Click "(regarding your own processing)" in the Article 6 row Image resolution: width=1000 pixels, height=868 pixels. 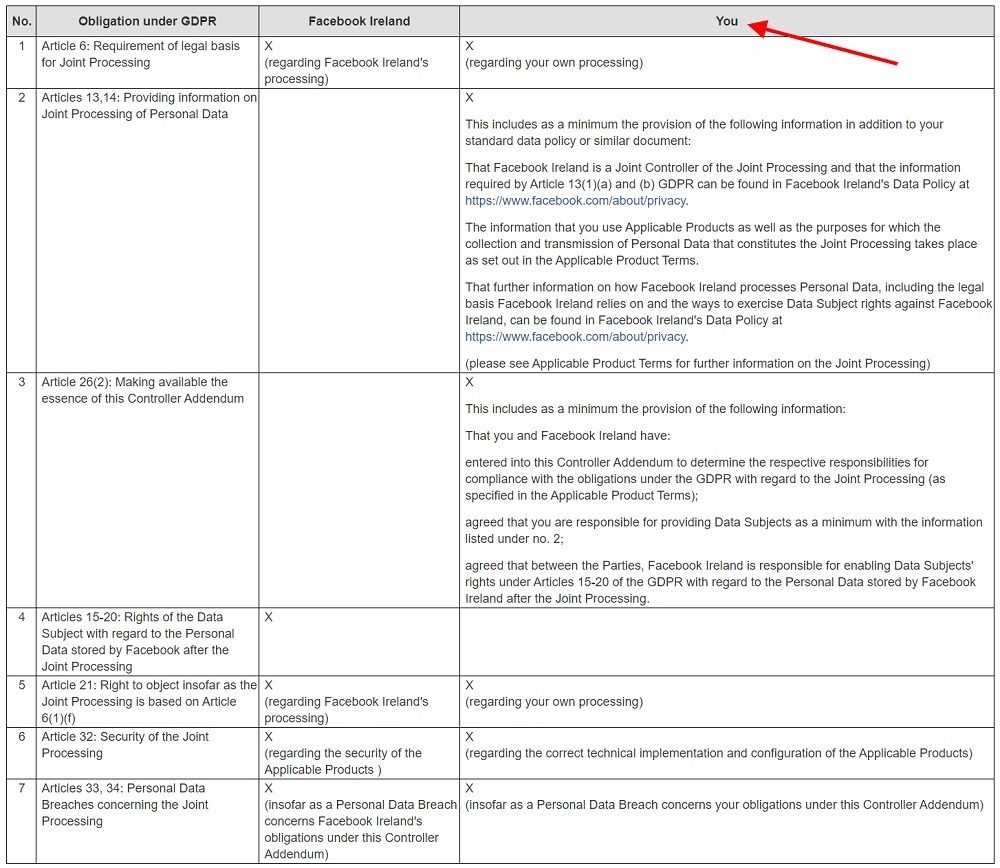(554, 63)
